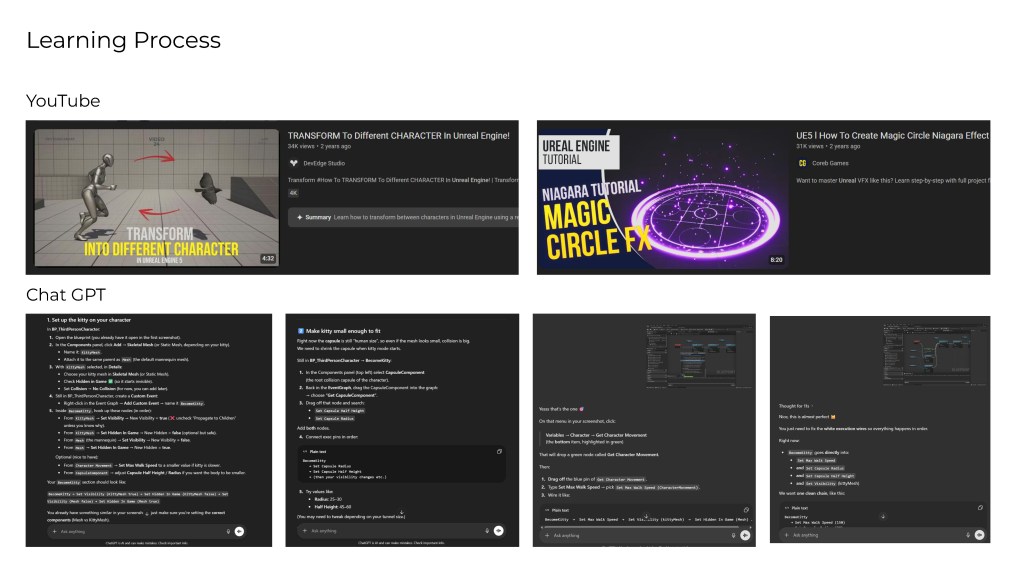
Task: Click the microphone icon in the first ChatGPT screenshot
Action: 227,532
